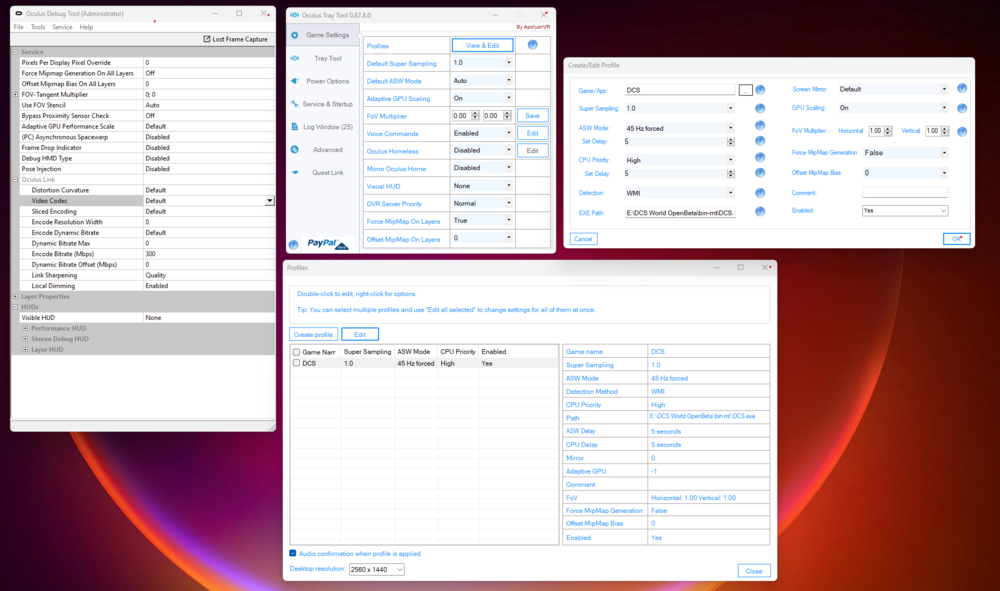Image resolution: width=1000 pixels, height=591 pixels.
Task: Toggle the select-all checkbox in Game Name header
Action: click(297, 352)
